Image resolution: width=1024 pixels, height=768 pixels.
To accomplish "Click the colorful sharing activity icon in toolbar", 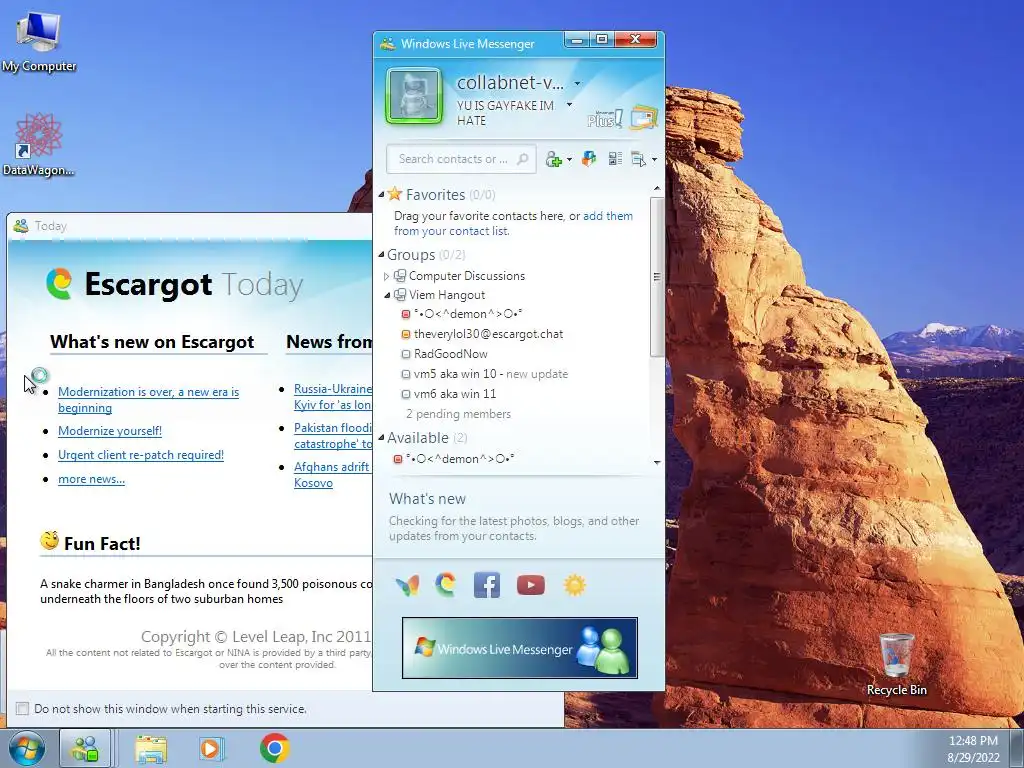I will click(589, 159).
